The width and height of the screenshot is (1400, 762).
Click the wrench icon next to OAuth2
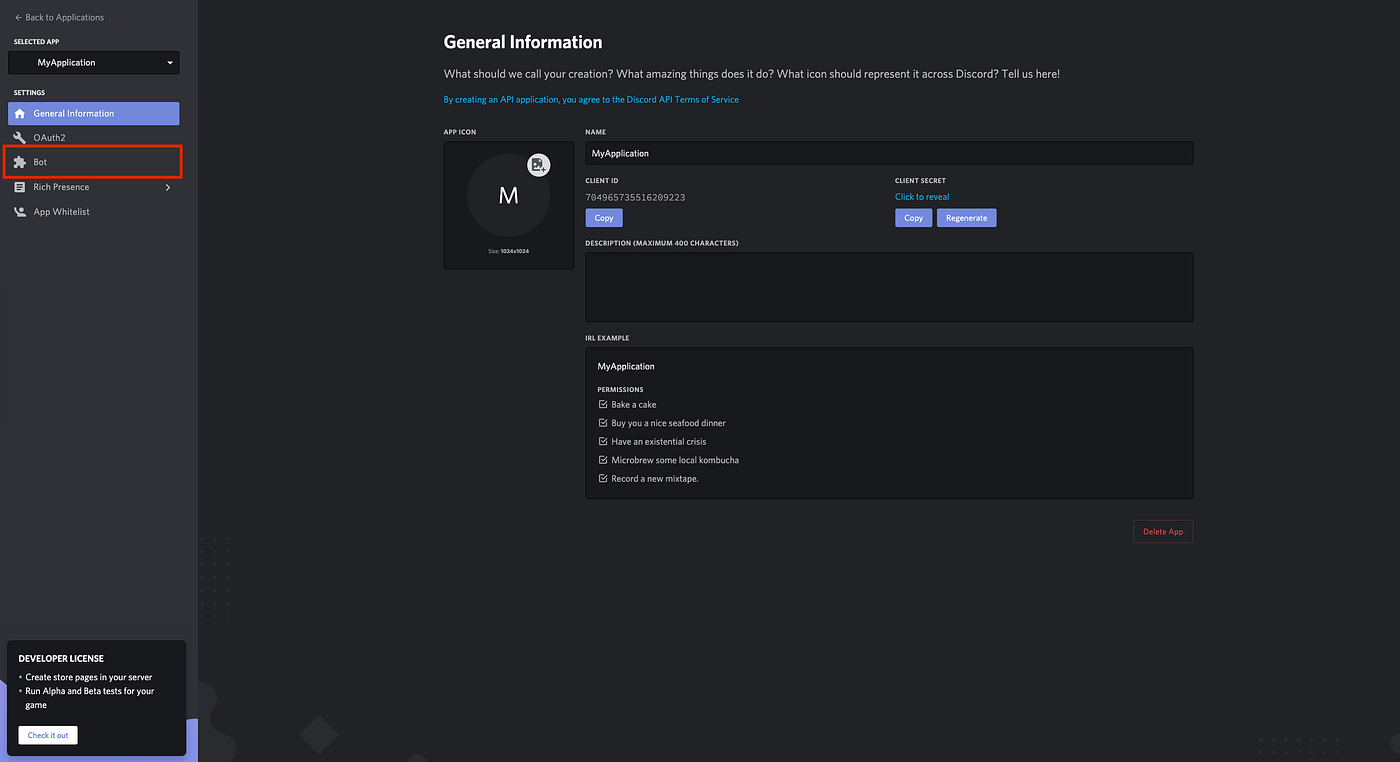(20, 138)
